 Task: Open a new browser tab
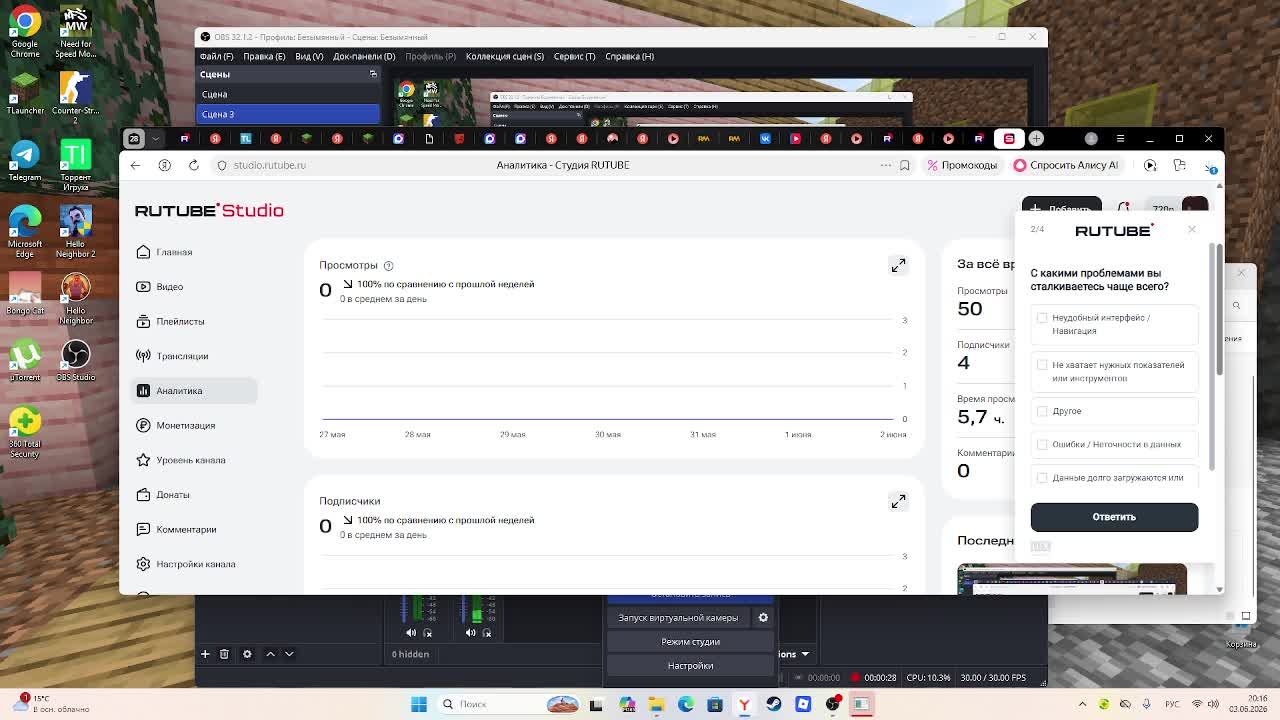[1036, 138]
